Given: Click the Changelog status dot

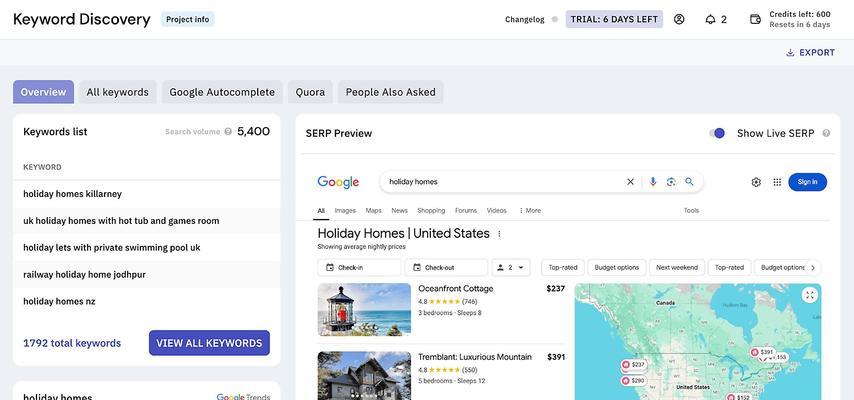Looking at the screenshot, I should (554, 20).
